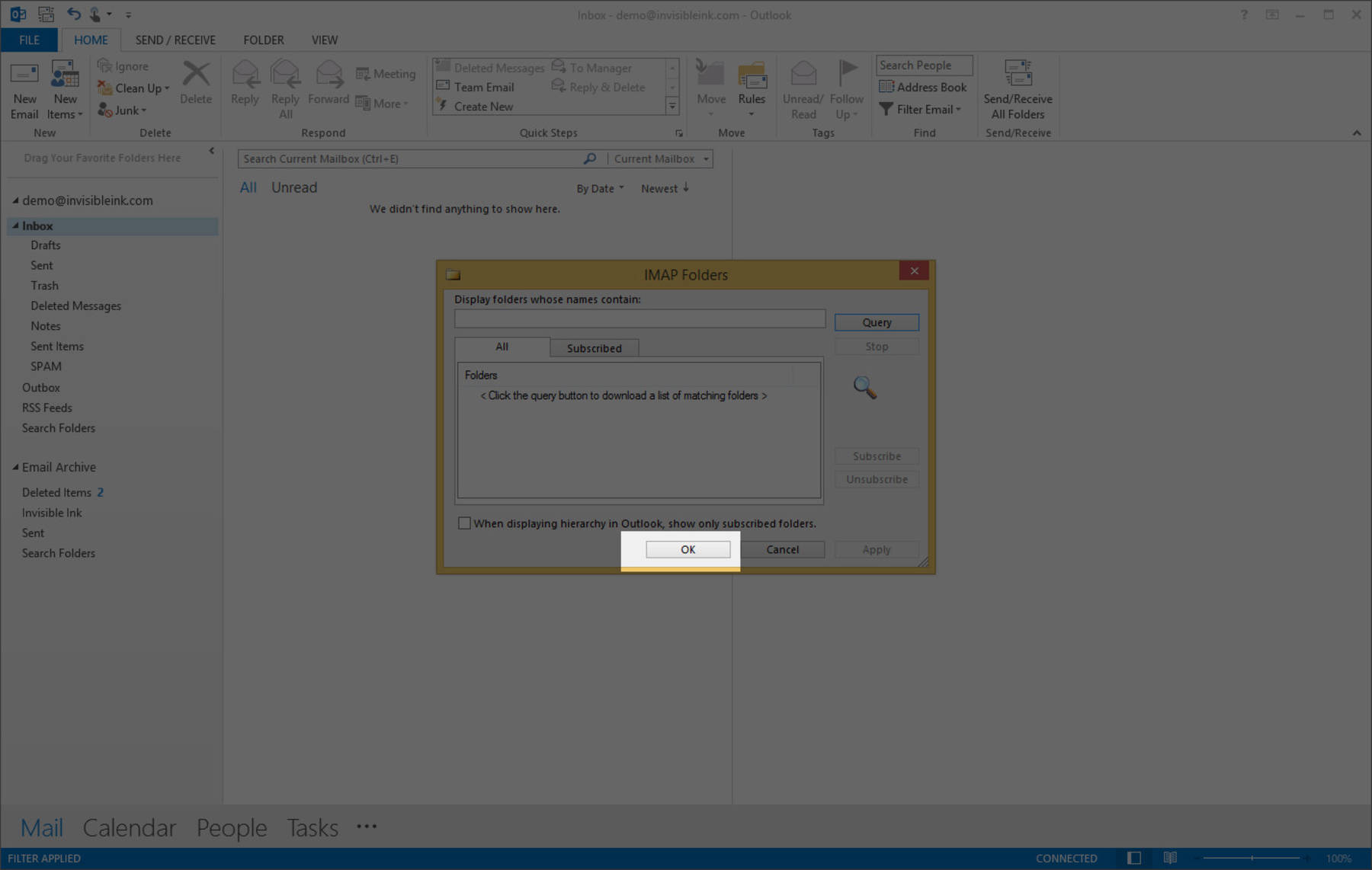
Task: Switch to Calendar view
Action: [129, 827]
